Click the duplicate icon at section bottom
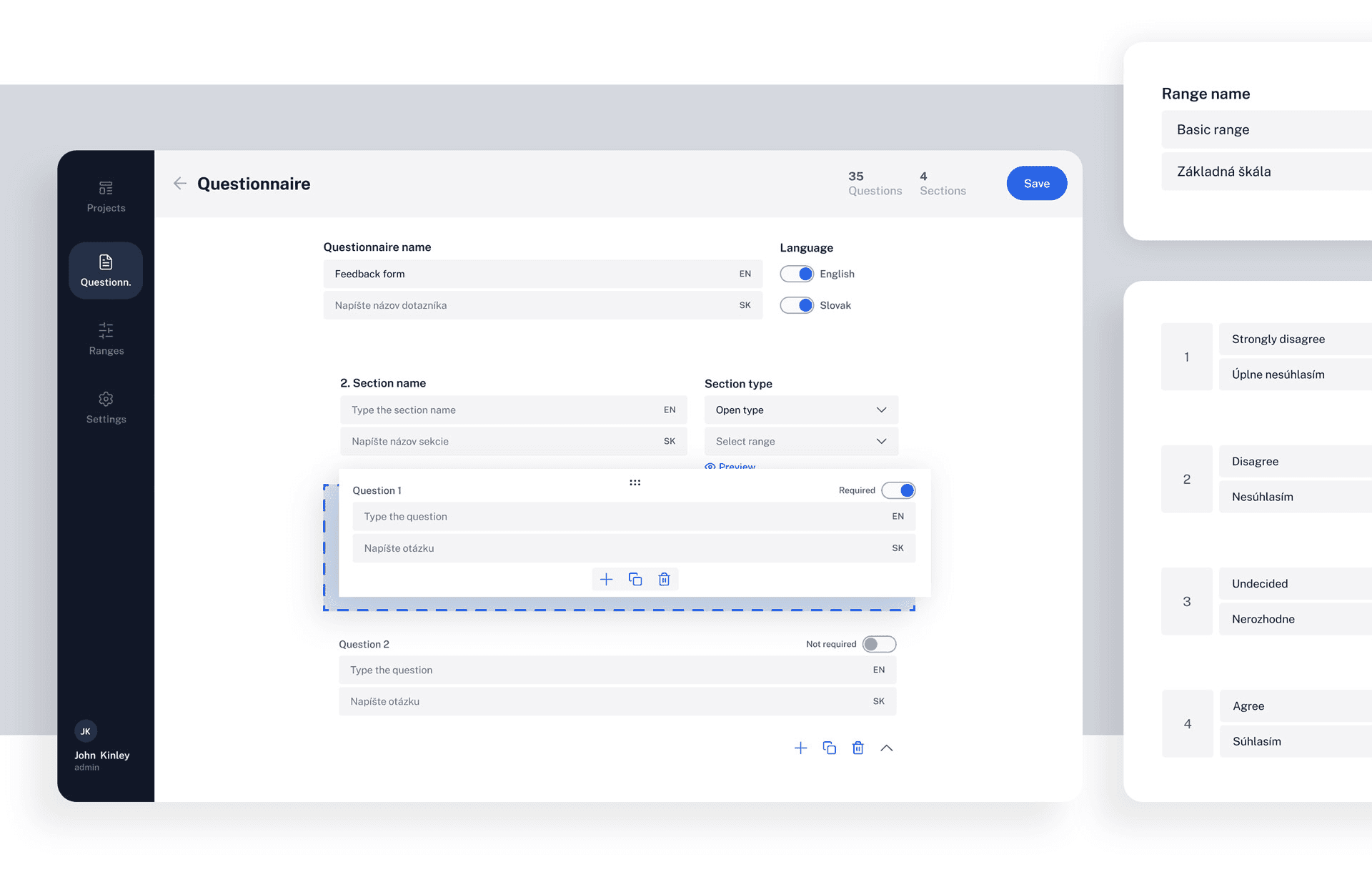The height and width of the screenshot is (877, 1372). click(x=830, y=748)
